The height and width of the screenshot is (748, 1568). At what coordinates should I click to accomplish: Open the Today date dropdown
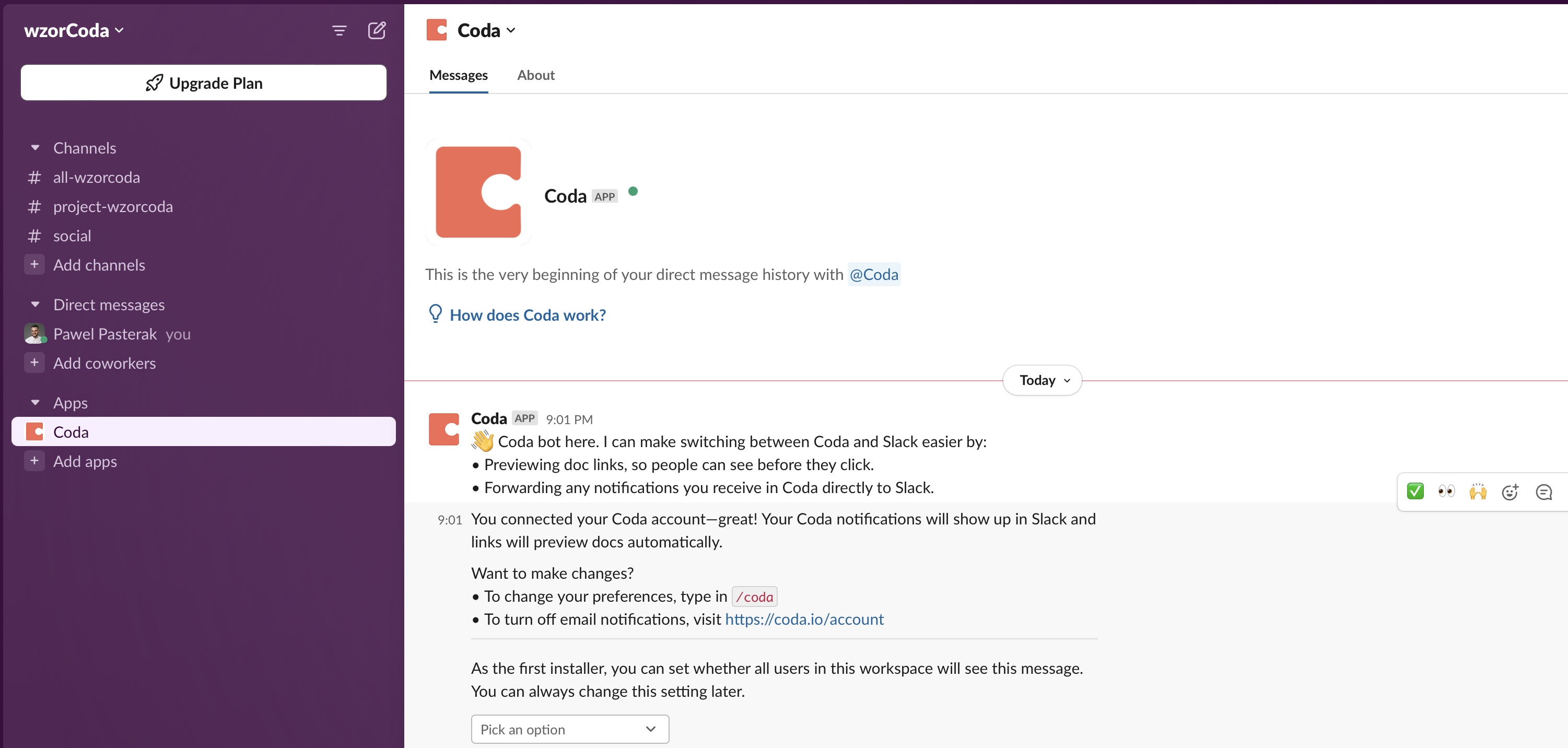click(1043, 380)
